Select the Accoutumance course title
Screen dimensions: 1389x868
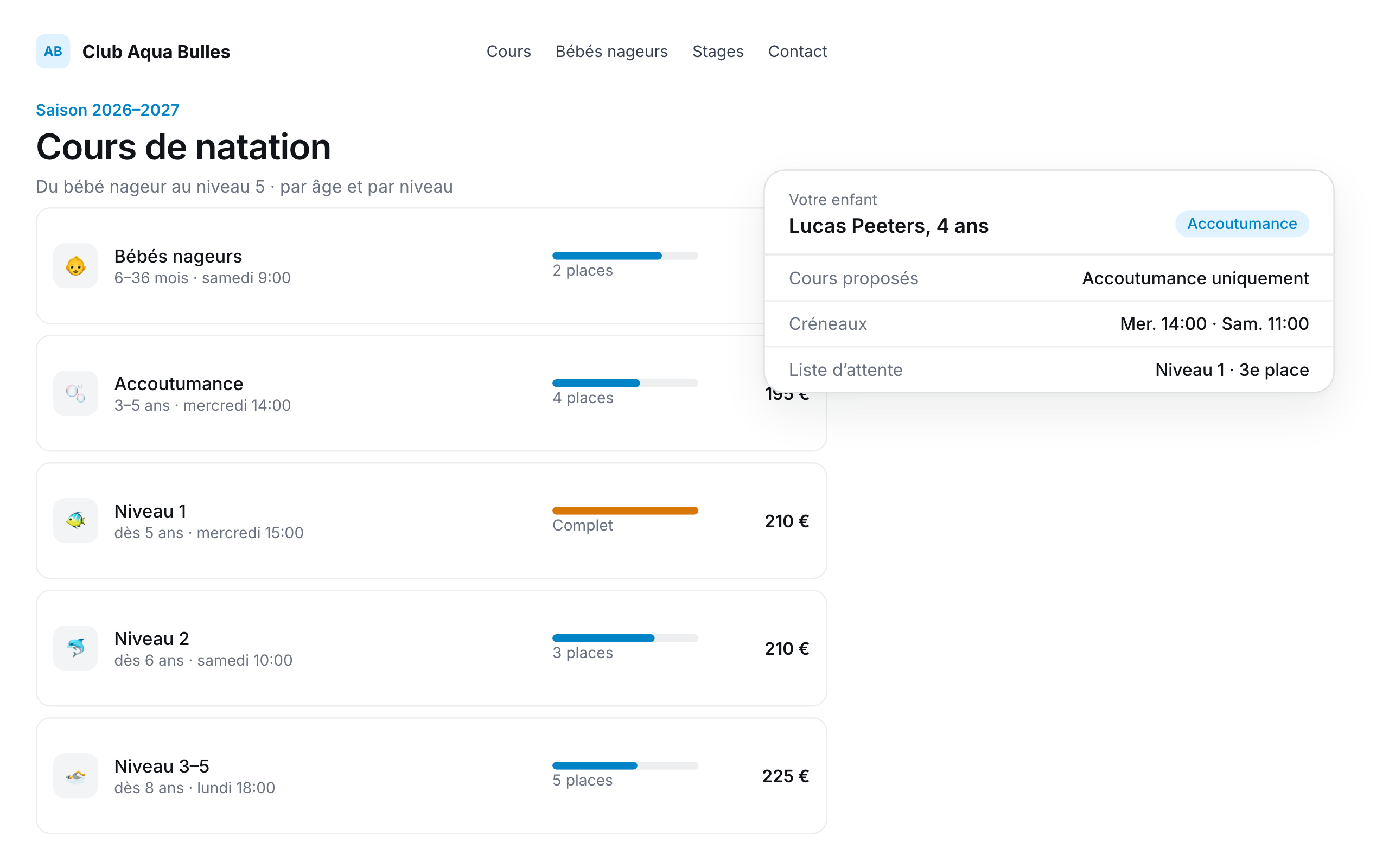click(x=179, y=384)
